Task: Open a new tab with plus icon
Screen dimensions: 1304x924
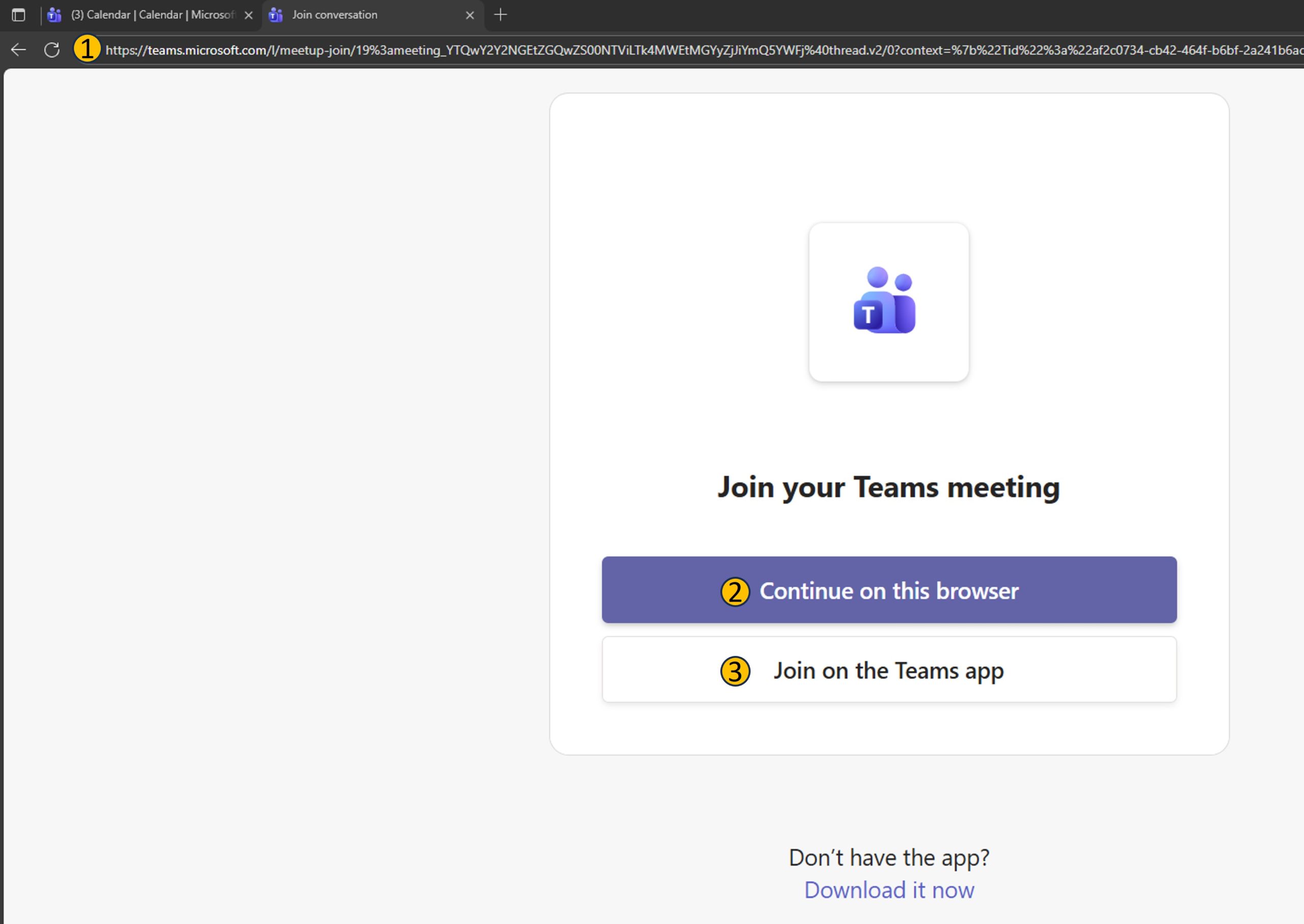Action: (x=500, y=15)
